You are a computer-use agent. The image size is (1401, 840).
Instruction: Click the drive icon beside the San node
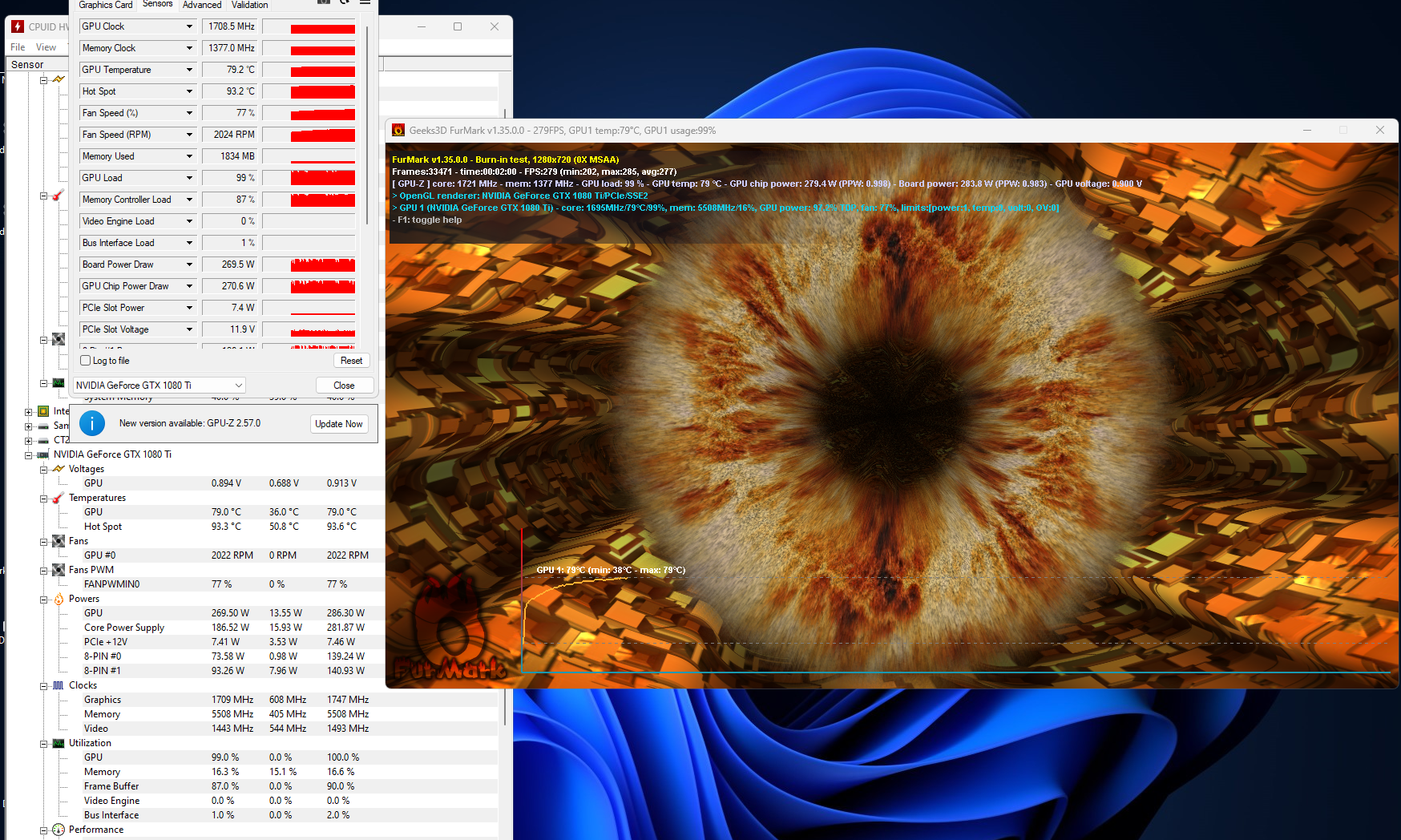tap(43, 426)
